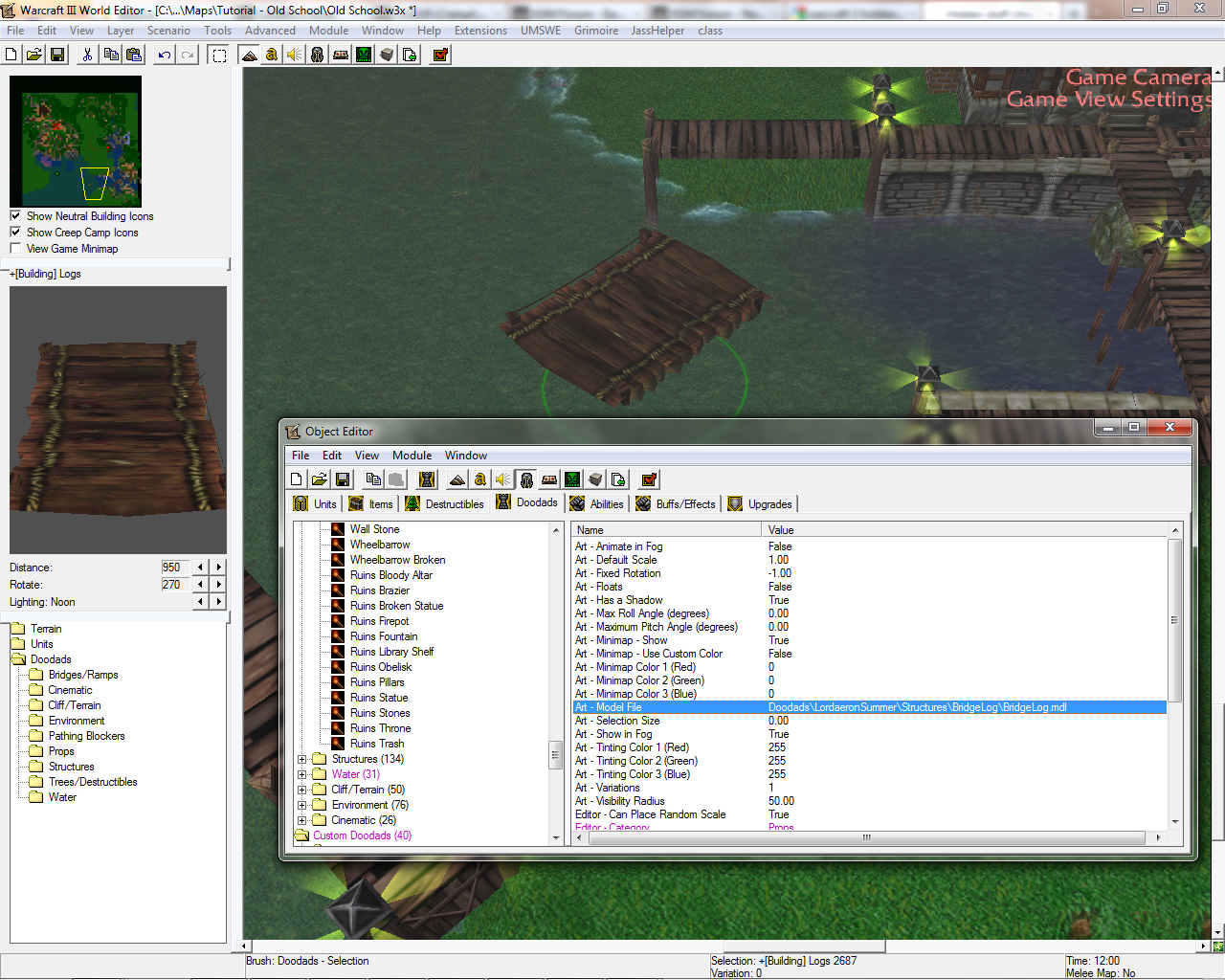
Task: Click the New Map icon in main toolbar
Action: coord(11,55)
